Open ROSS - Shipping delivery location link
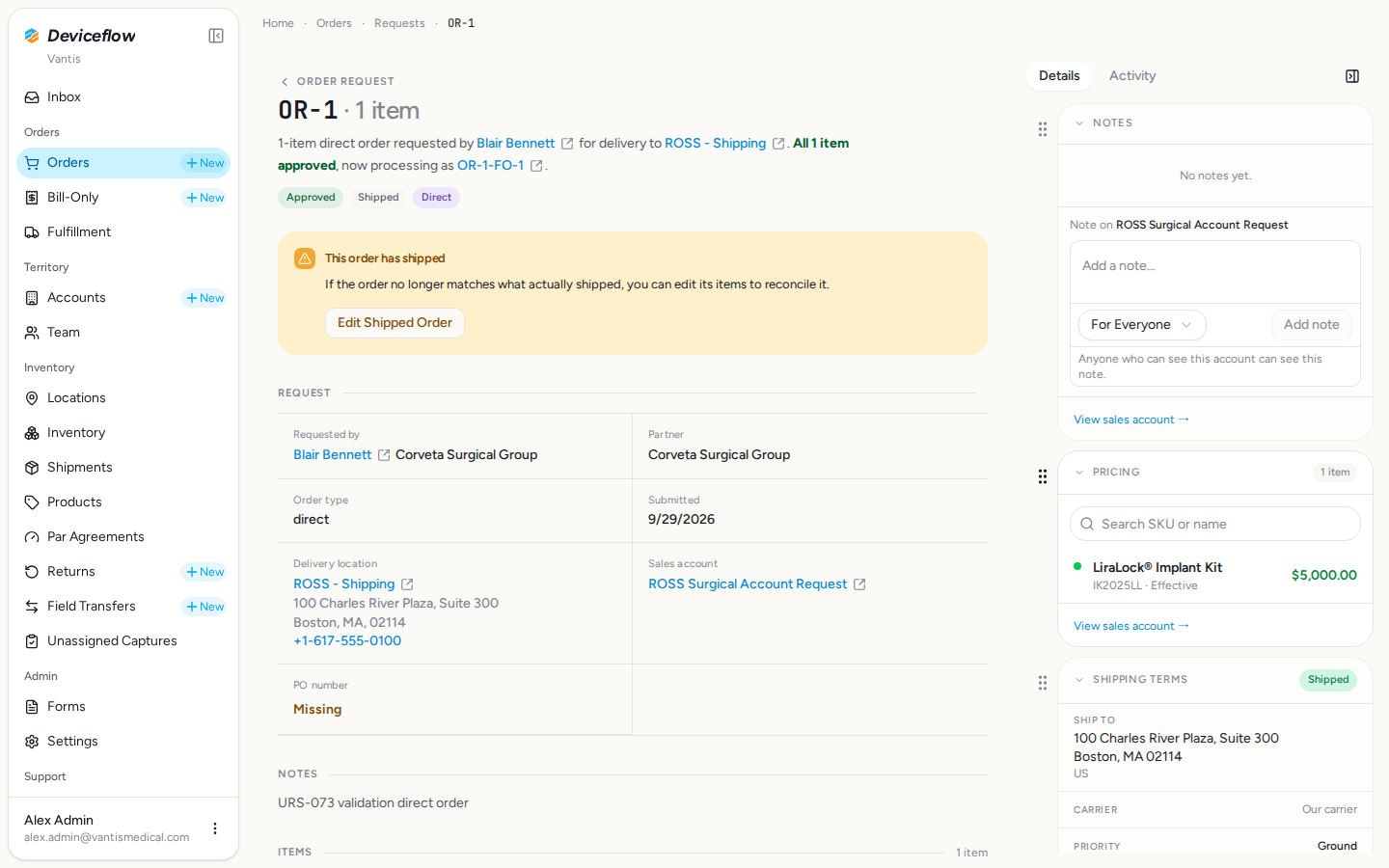Screen dimensions: 1389x868 pyautogui.click(x=344, y=584)
